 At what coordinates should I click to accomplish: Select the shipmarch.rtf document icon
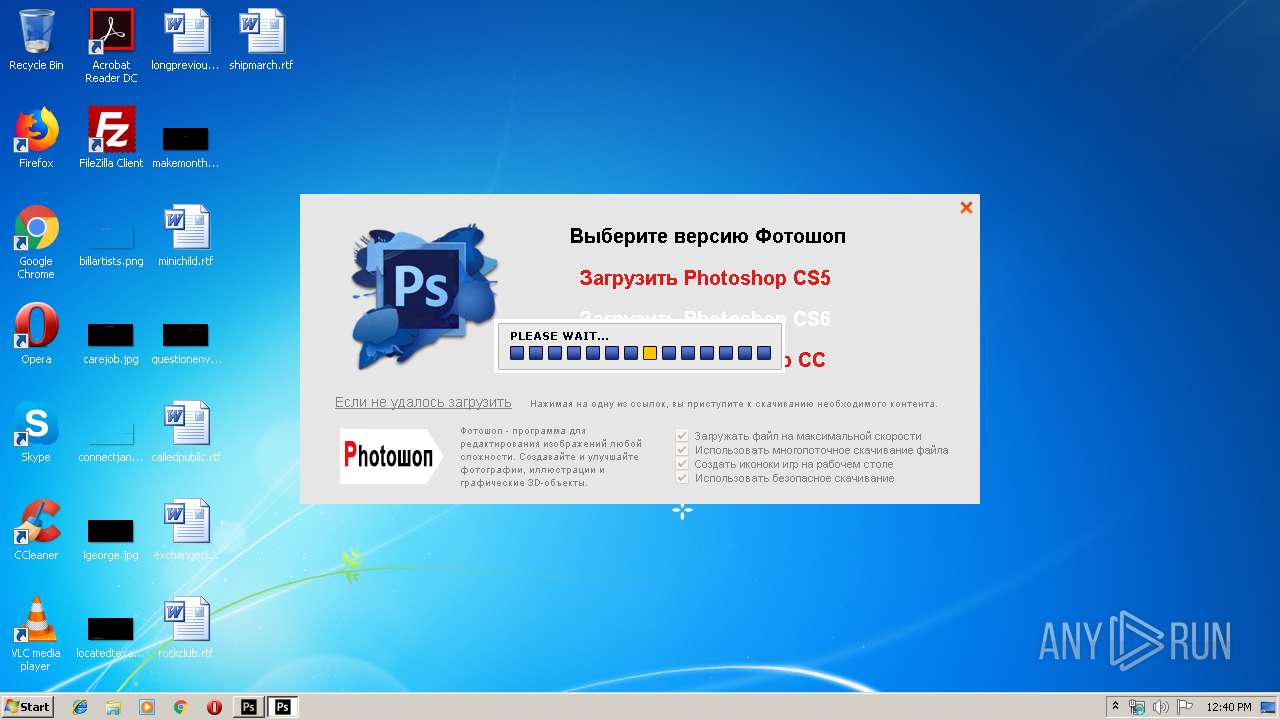[x=261, y=40]
